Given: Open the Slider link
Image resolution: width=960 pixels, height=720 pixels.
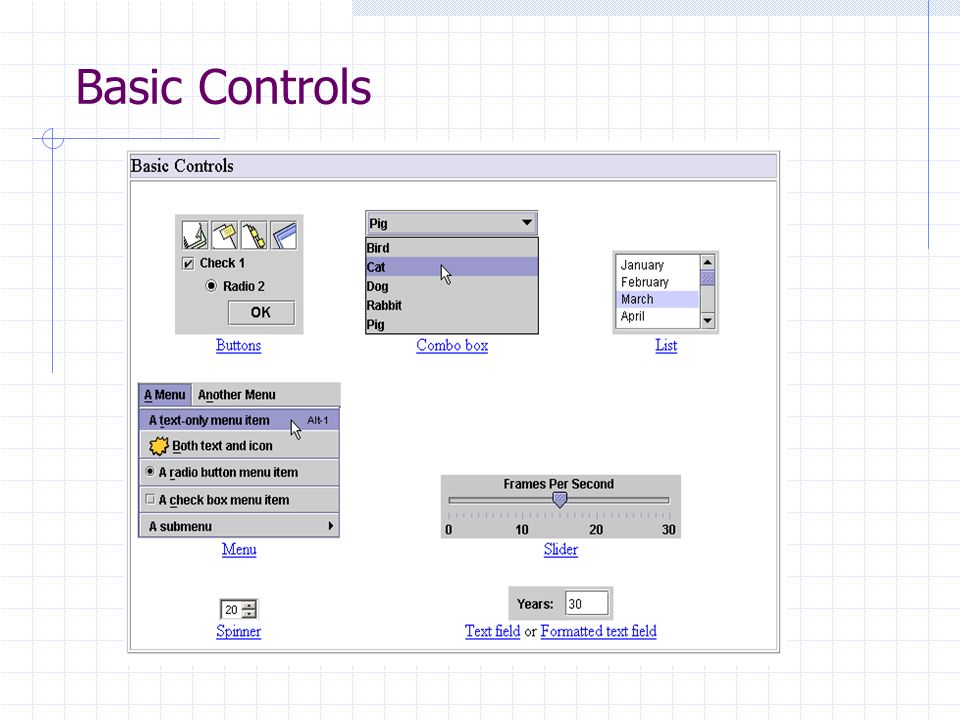Looking at the screenshot, I should tap(560, 549).
